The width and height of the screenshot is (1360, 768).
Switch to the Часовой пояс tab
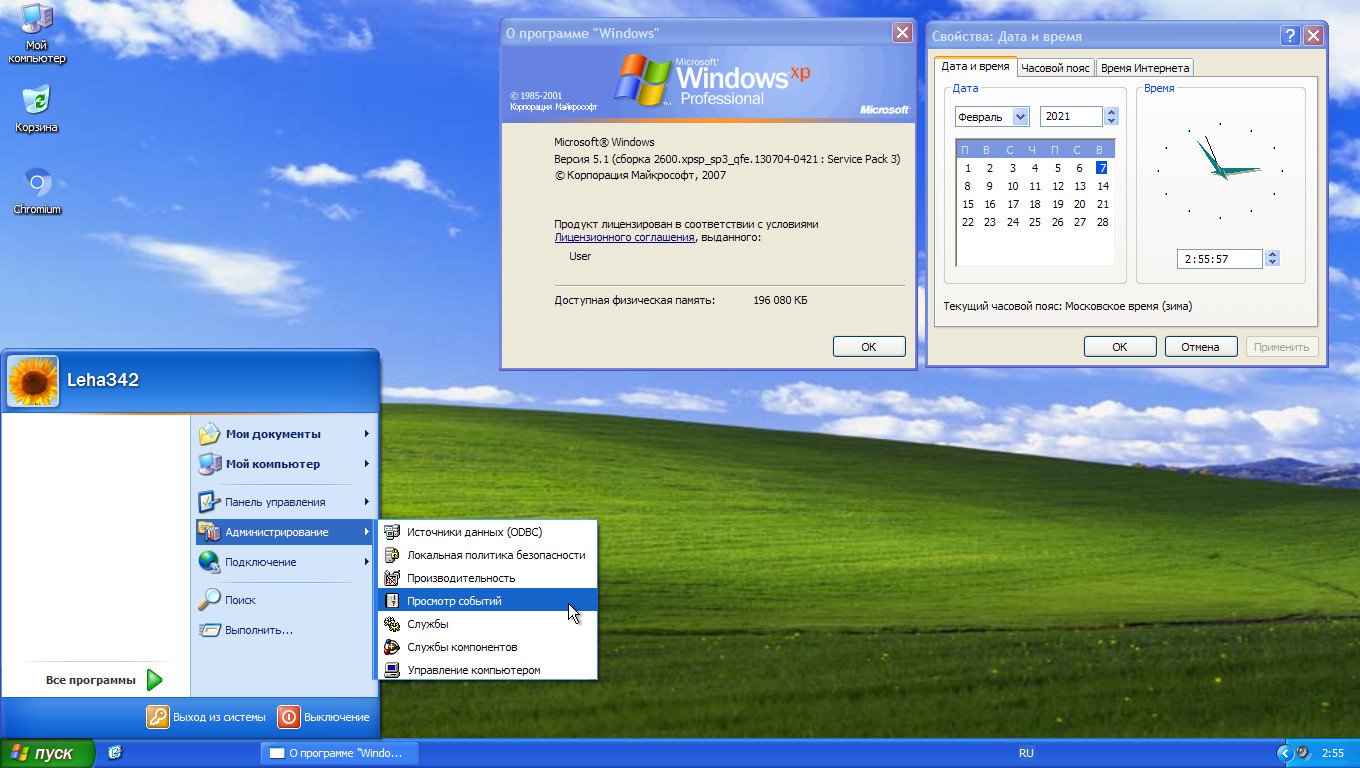1055,68
